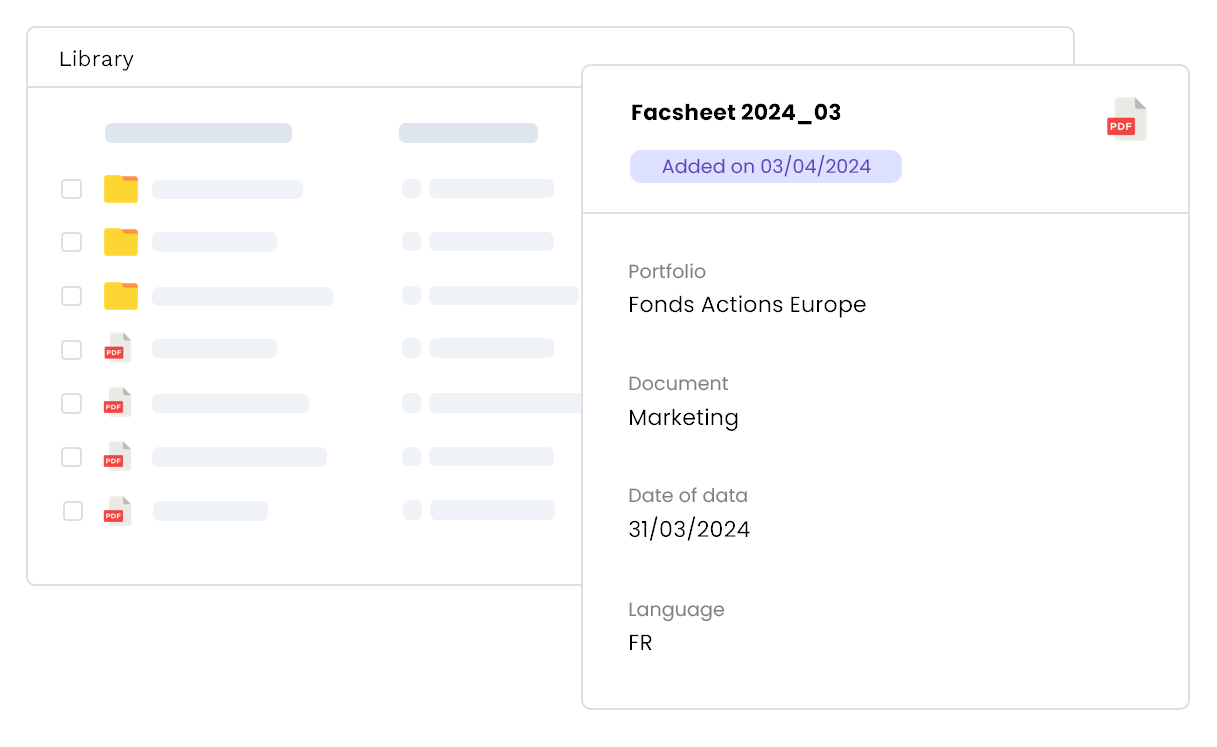Select the third PDF file icon
Image resolution: width=1217 pixels, height=747 pixels.
(118, 456)
